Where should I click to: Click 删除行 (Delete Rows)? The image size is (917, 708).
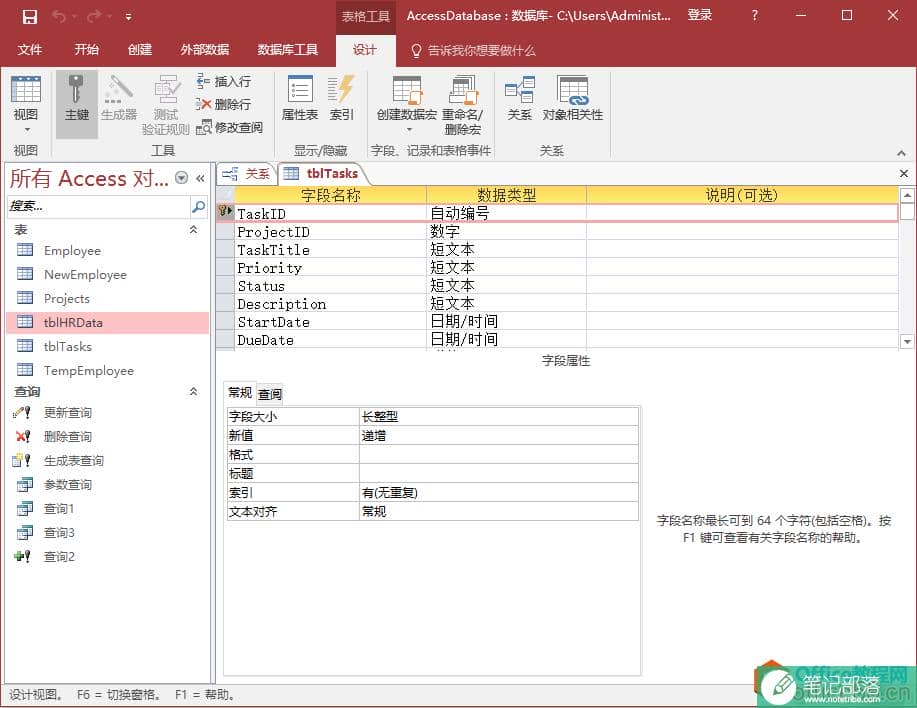(x=224, y=105)
